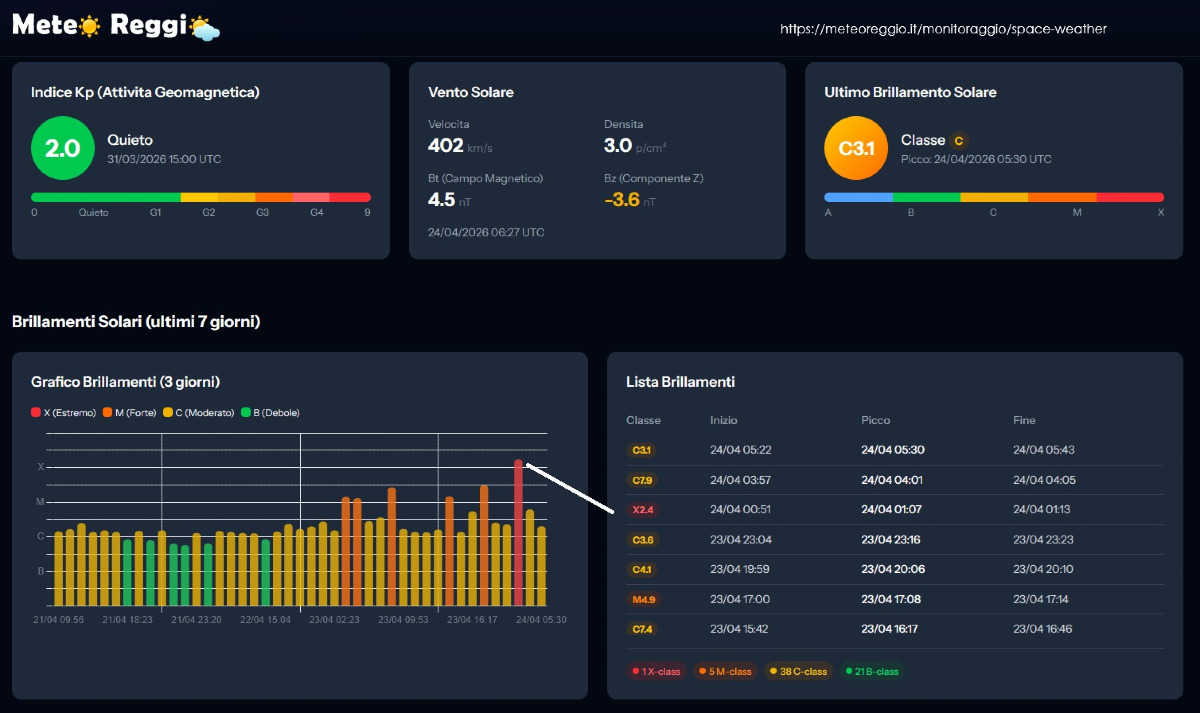Click the green 2.0 Kp index circle
Viewport: 1200px width, 713px height.
(62, 148)
